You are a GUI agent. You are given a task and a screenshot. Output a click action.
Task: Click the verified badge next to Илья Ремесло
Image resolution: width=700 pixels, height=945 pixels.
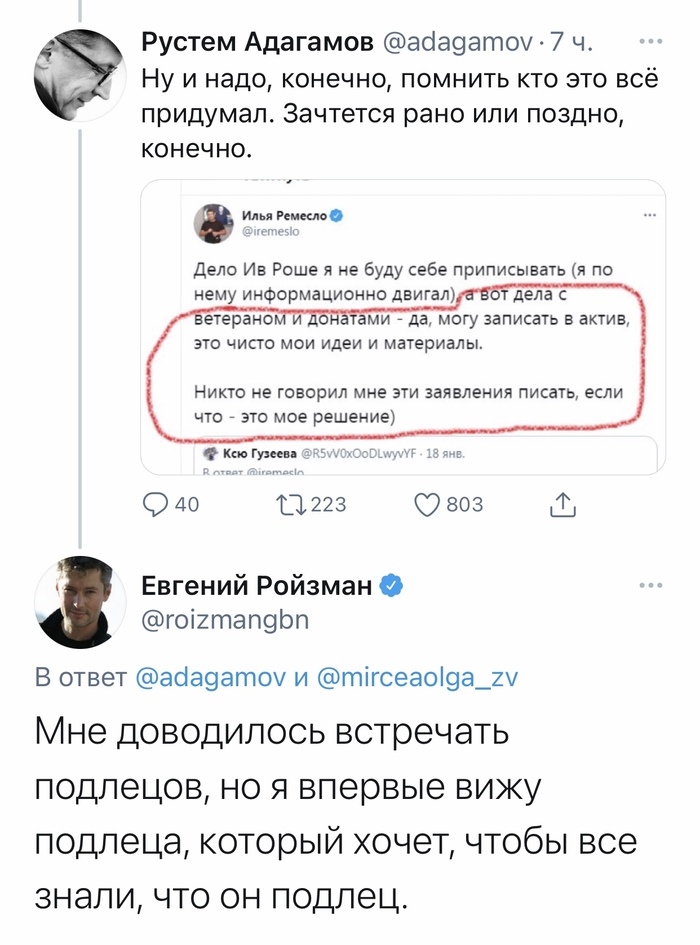[338, 215]
